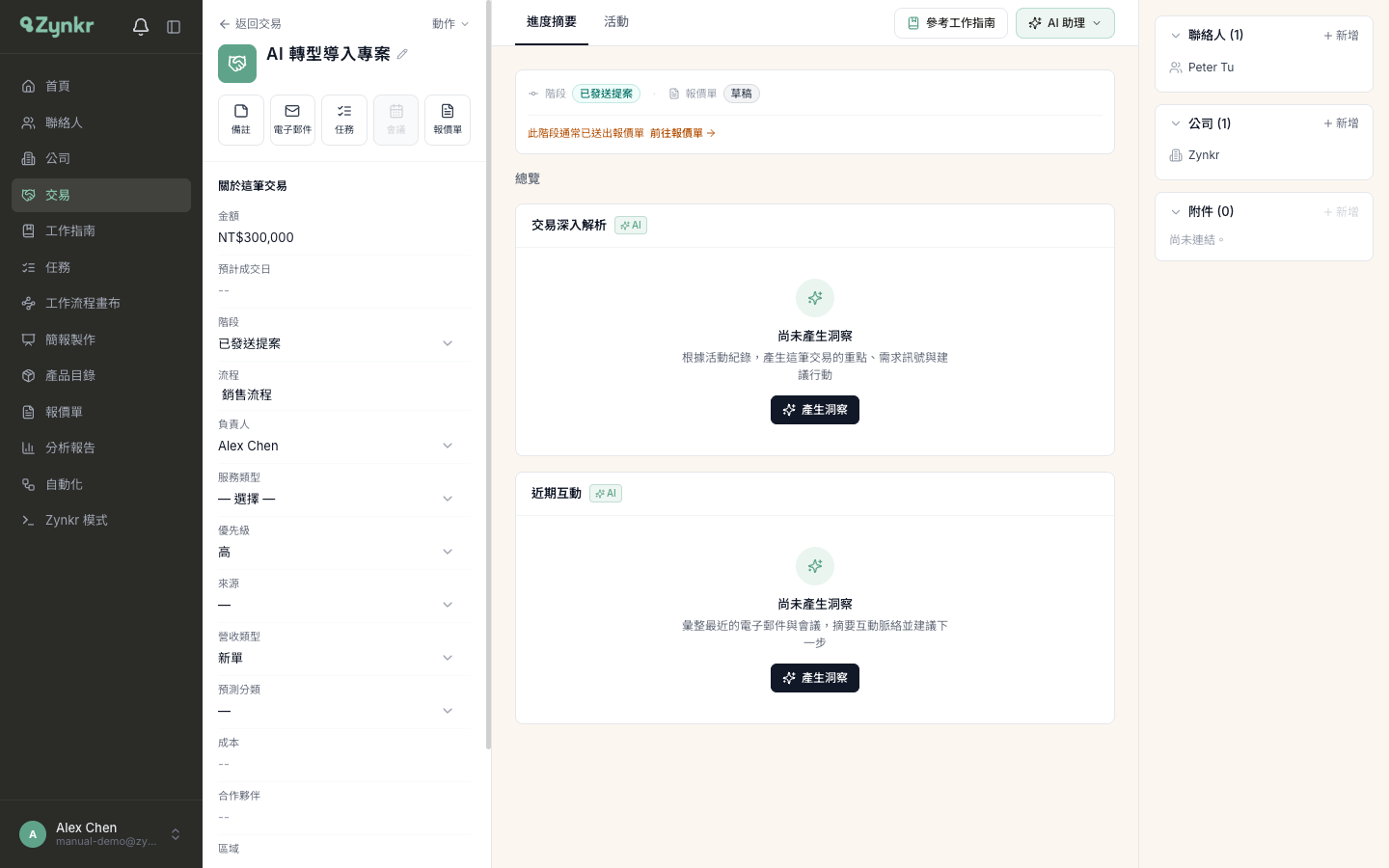Click the 草稿 quote status badge
This screenshot has height=868, width=1389.
click(x=742, y=94)
